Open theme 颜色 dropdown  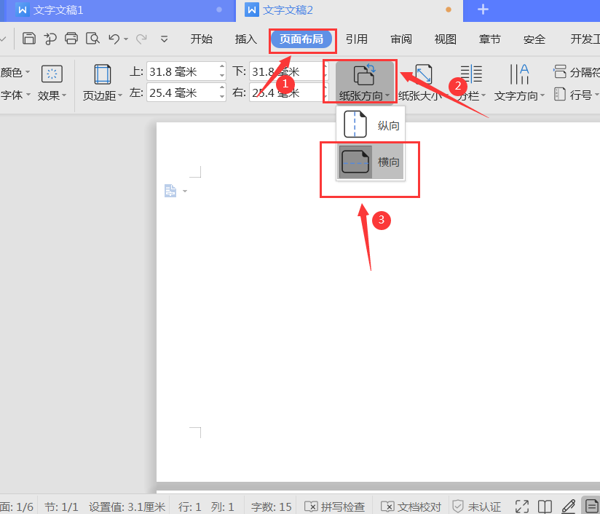pyautogui.click(x=15, y=72)
